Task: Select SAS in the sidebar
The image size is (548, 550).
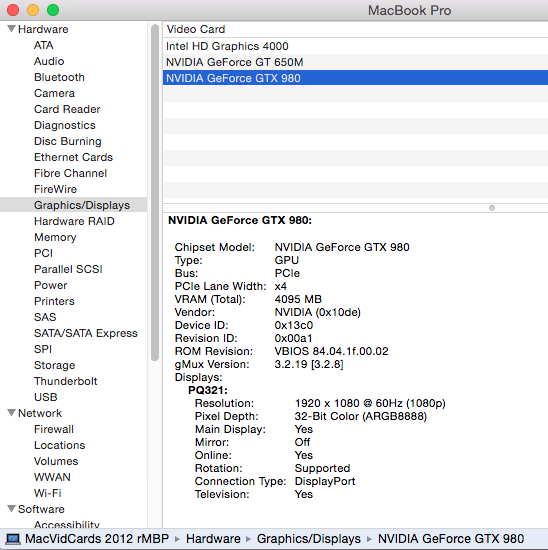Action: [x=45, y=317]
